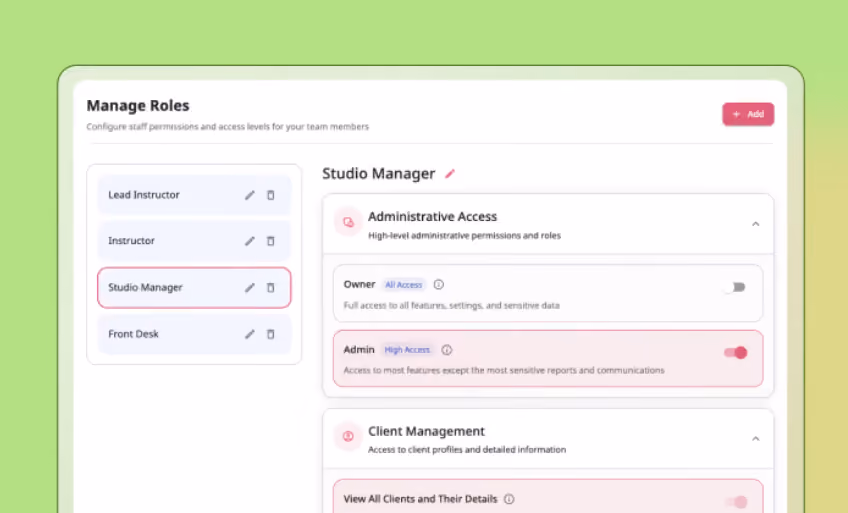Screen dimensions: 848x513
Task: Click 'High-level administrative permissions and roles' subtitle
Action: 465,236
